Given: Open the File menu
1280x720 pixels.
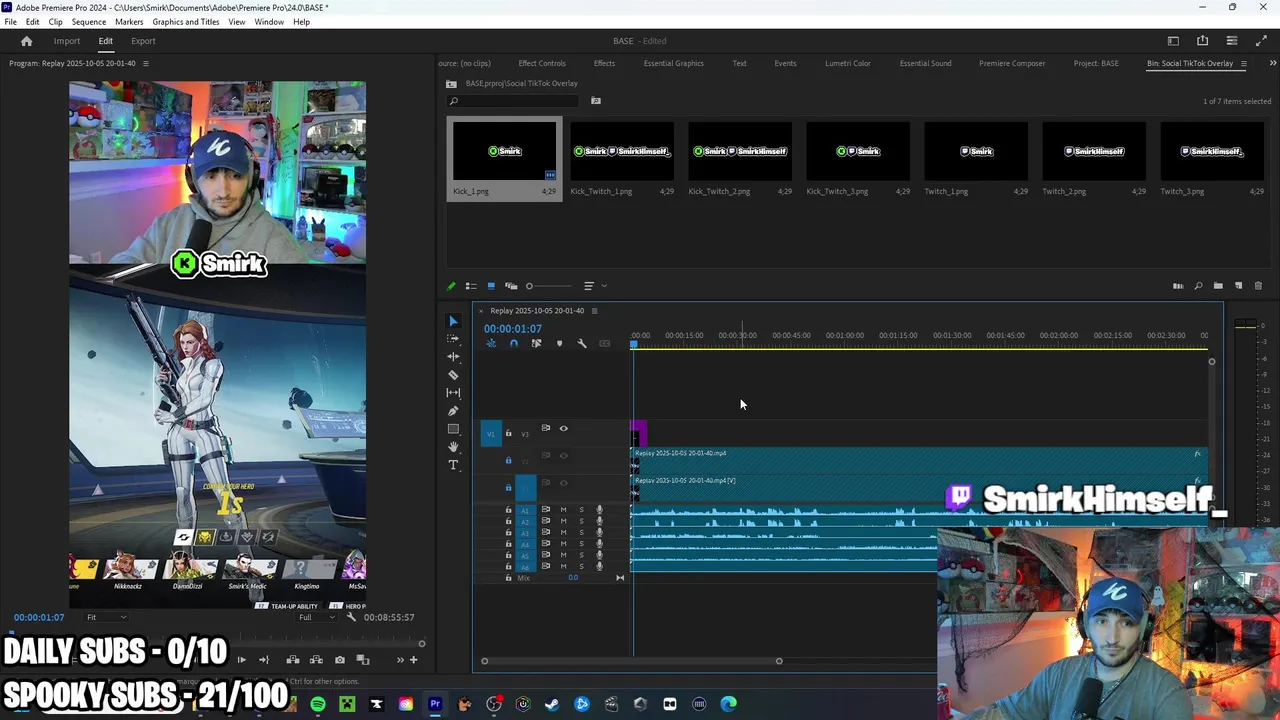Looking at the screenshot, I should point(10,22).
